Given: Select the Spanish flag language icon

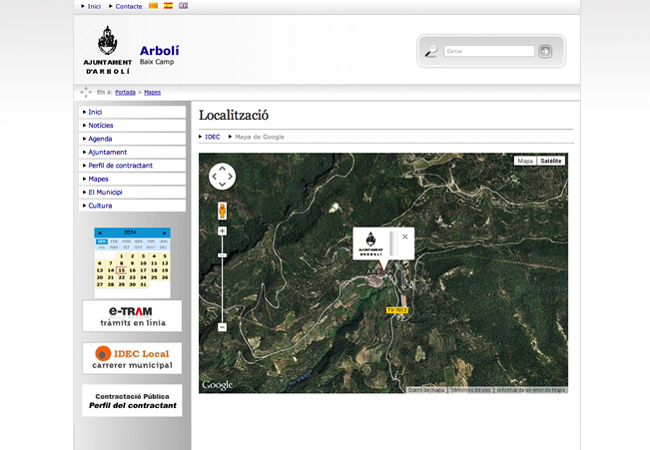Looking at the screenshot, I should 168,6.
